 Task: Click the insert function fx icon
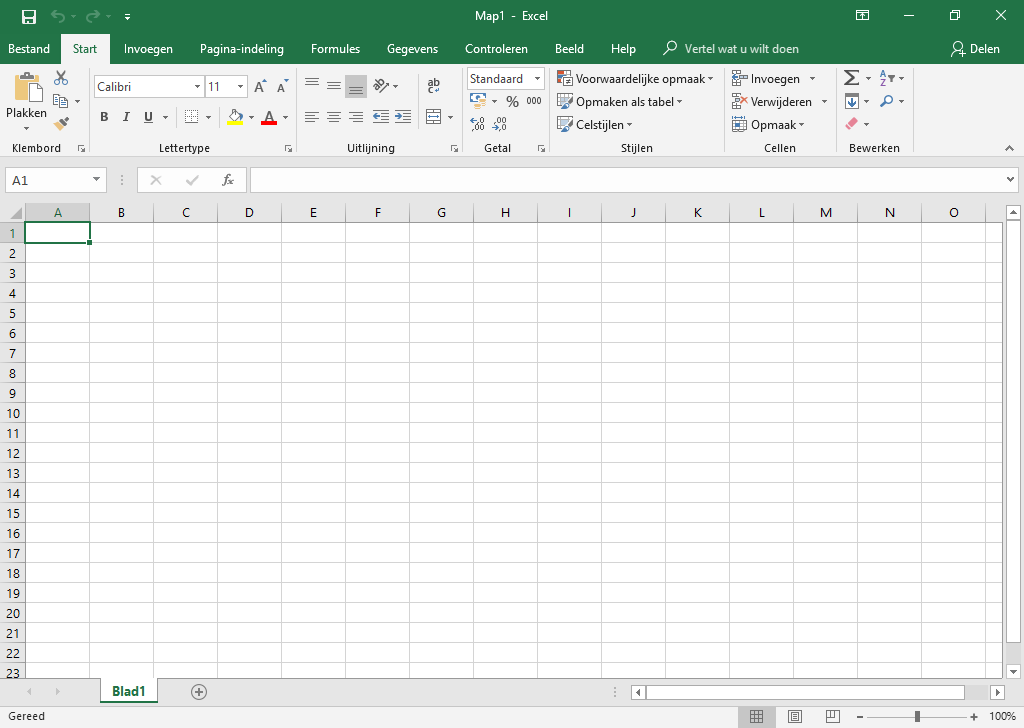pyautogui.click(x=228, y=180)
